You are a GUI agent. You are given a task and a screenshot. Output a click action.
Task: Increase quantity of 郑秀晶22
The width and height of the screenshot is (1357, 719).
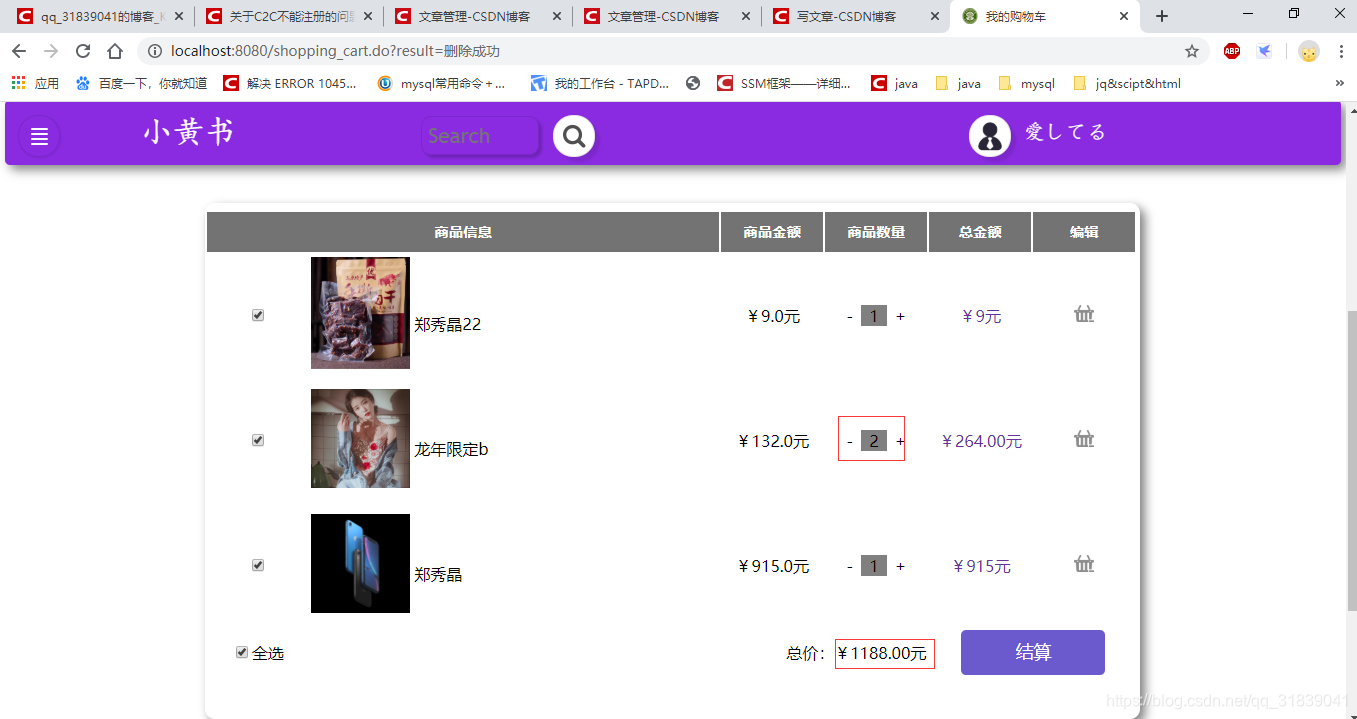click(900, 316)
